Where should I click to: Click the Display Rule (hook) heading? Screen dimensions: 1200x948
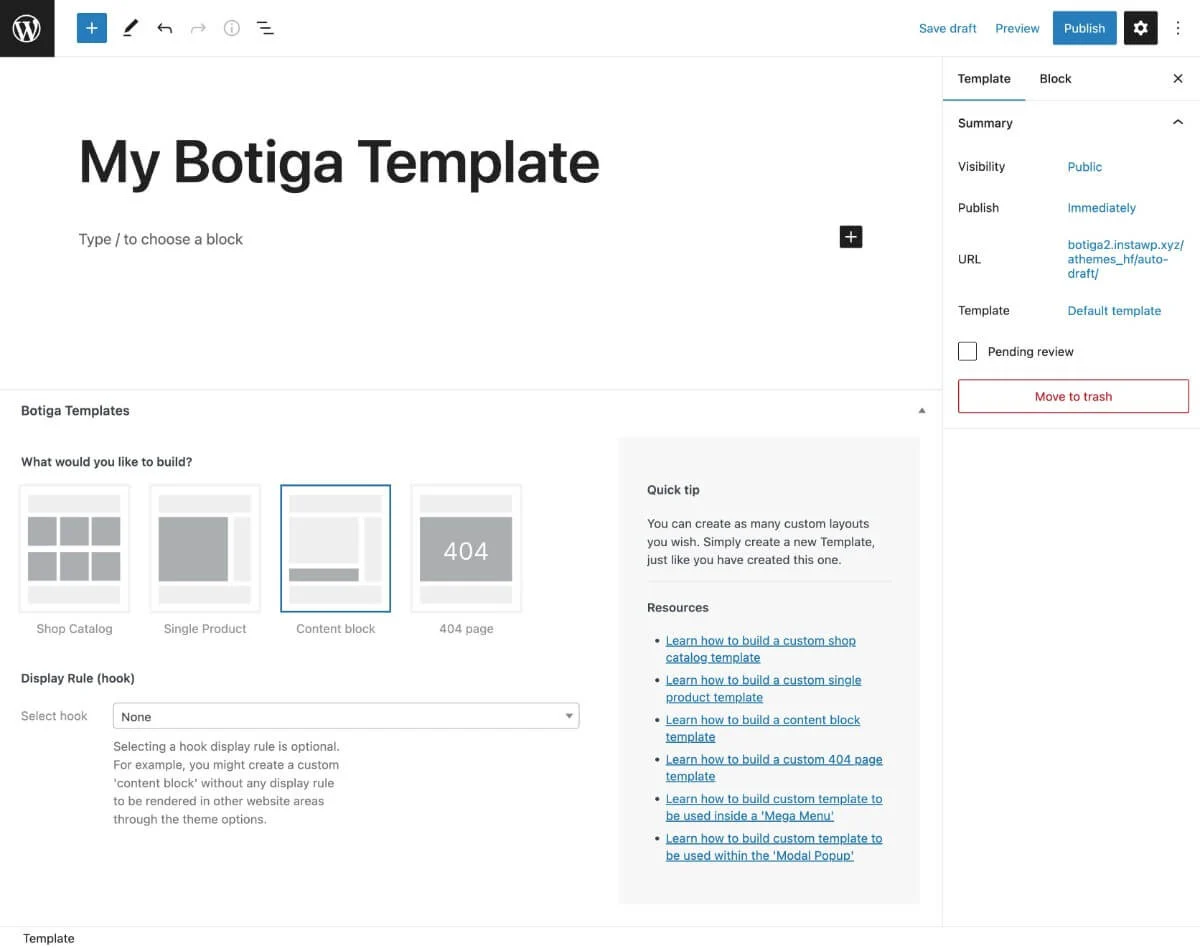[78, 678]
